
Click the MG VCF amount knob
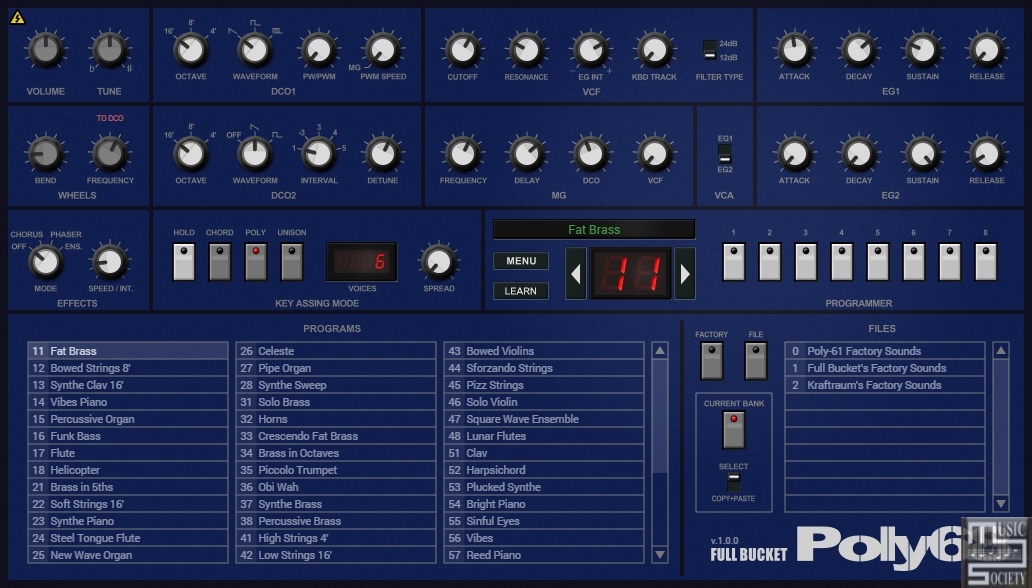tap(655, 153)
